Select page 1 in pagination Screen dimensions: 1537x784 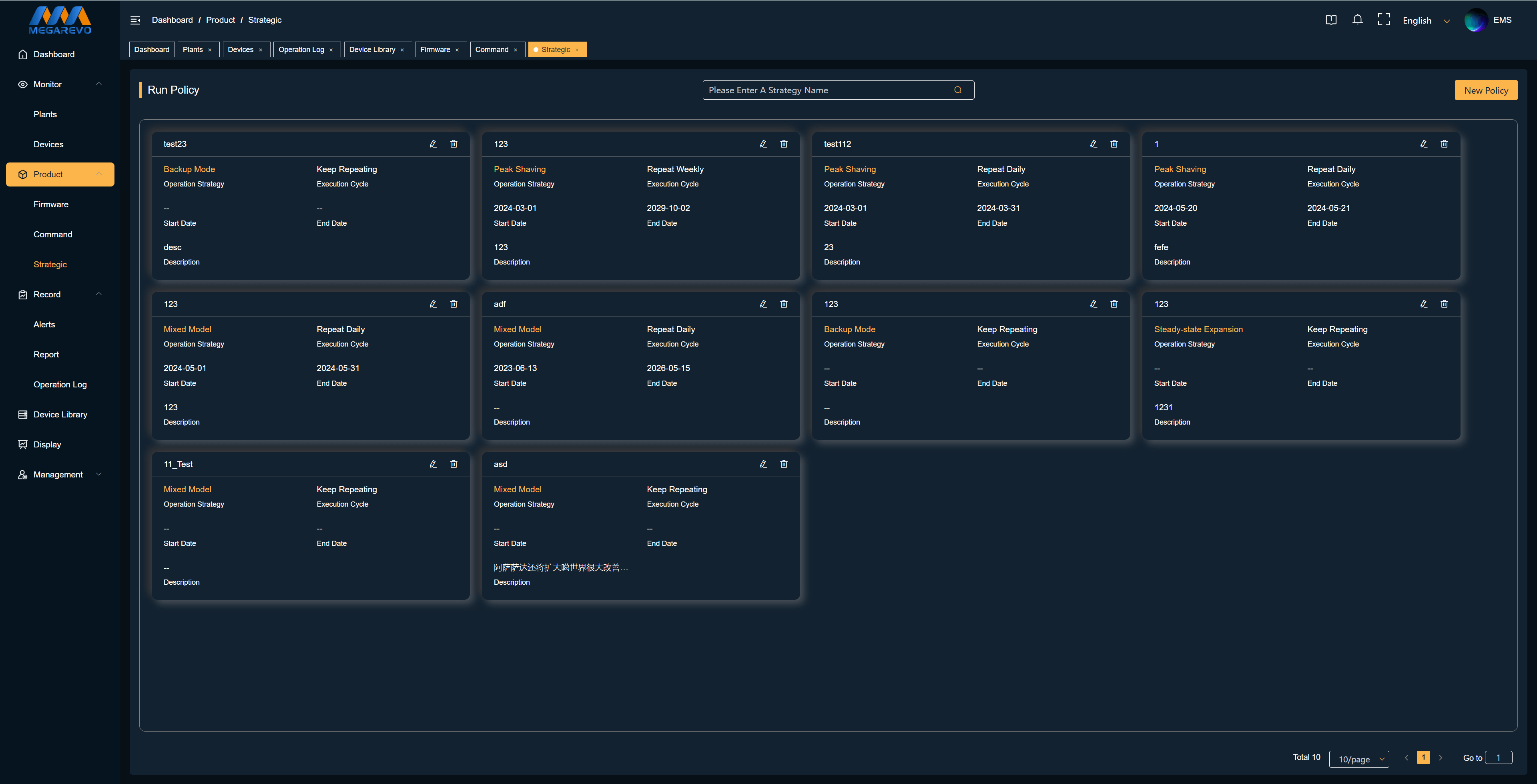pos(1423,757)
